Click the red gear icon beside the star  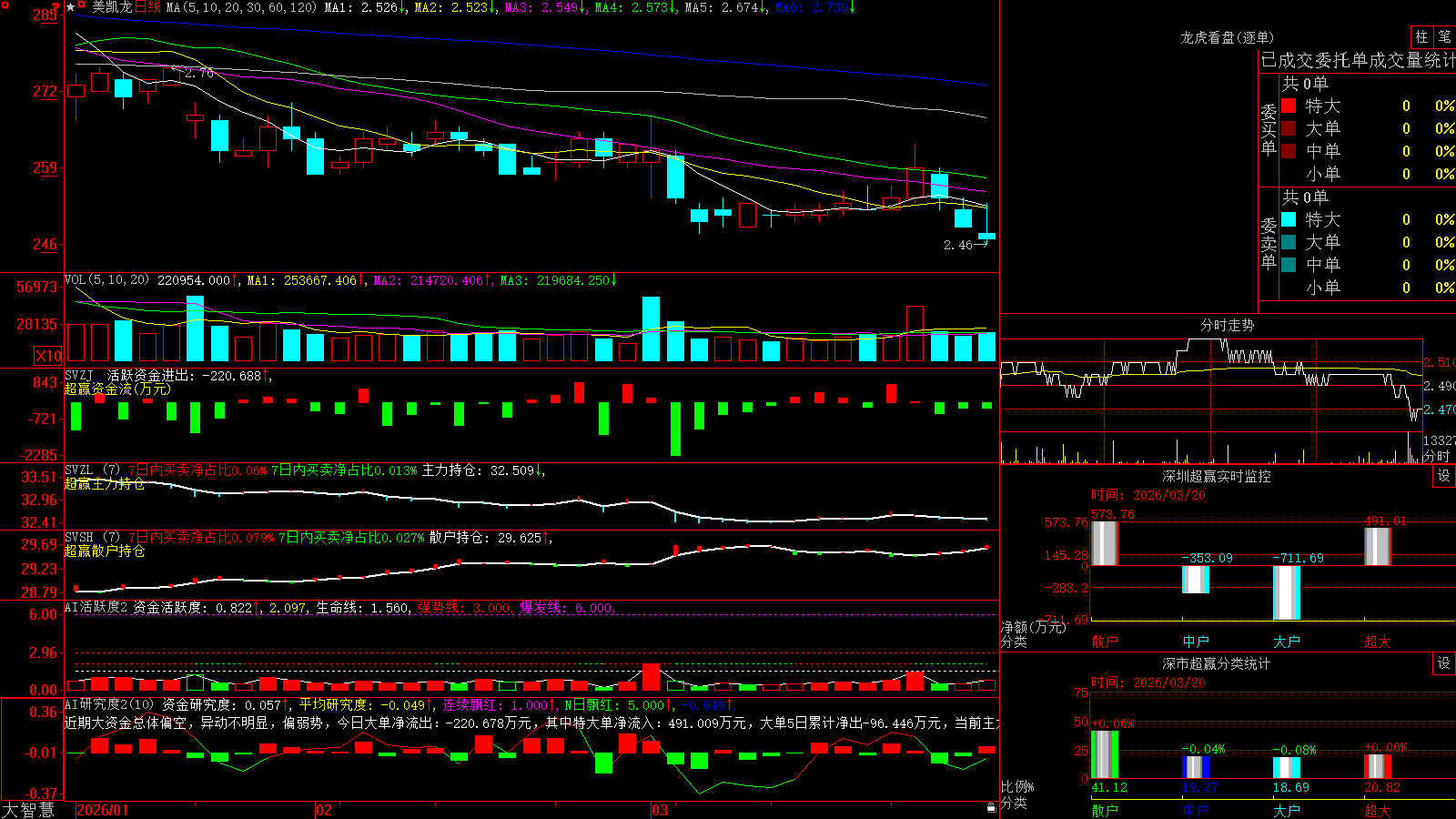coord(82,6)
